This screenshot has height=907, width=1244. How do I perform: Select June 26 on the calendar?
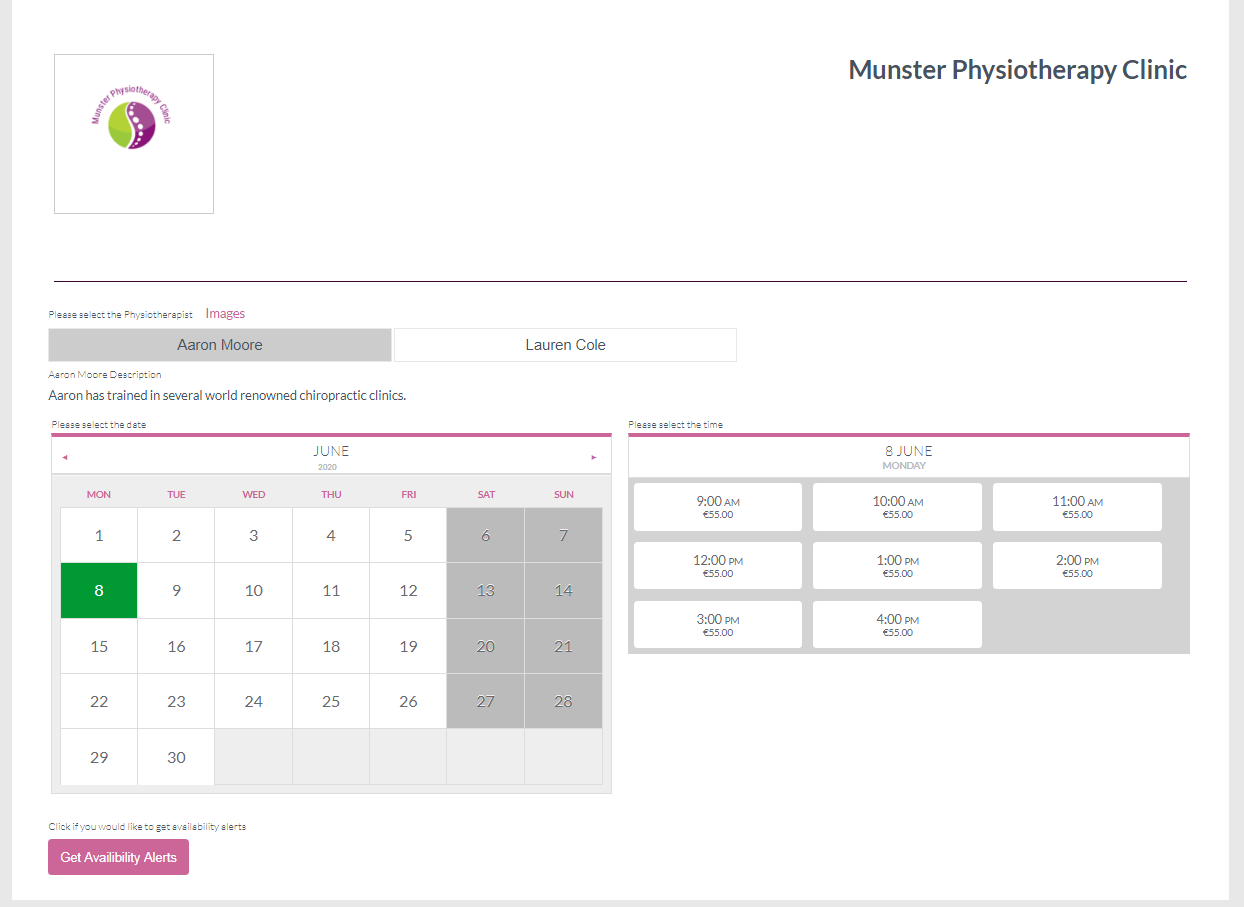pos(408,701)
